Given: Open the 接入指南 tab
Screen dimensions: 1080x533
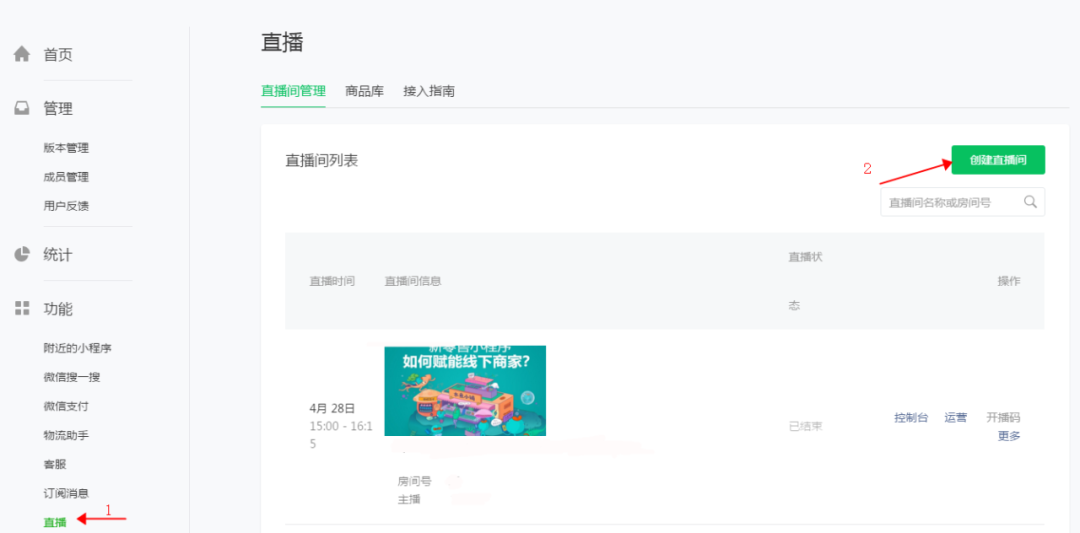Looking at the screenshot, I should [429, 91].
